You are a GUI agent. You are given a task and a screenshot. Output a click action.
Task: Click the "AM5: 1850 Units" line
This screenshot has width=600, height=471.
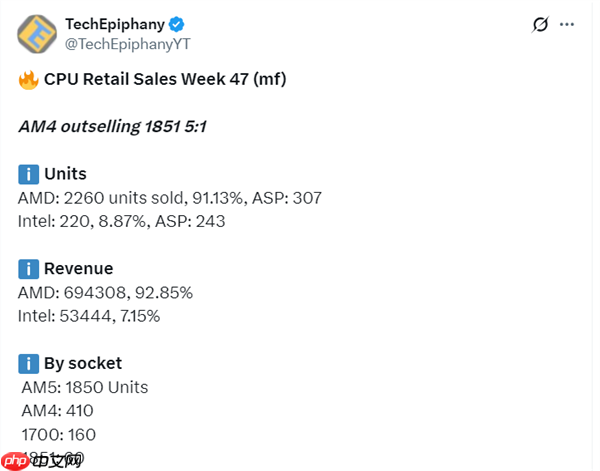click(85, 387)
